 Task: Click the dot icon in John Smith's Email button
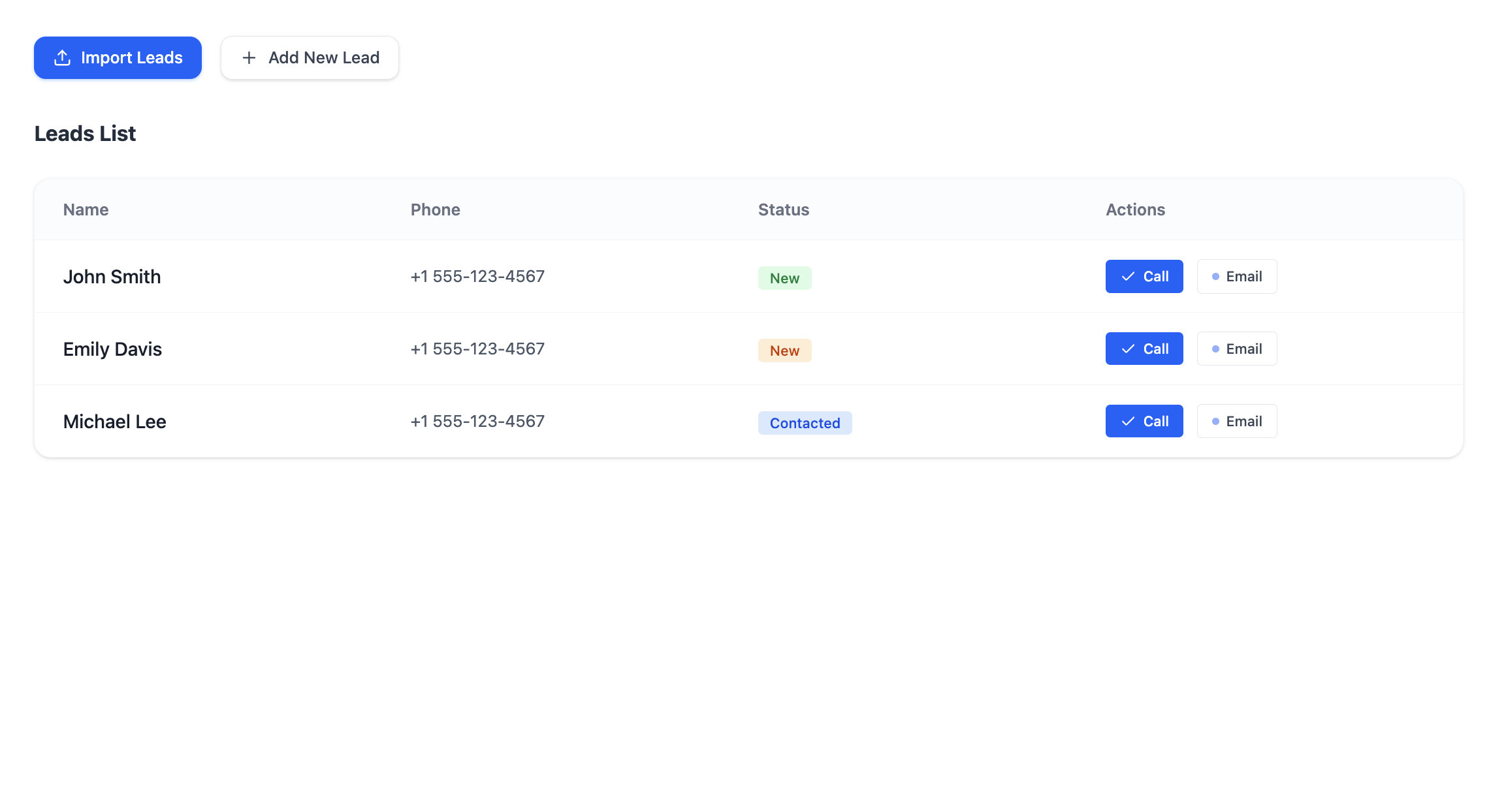(x=1215, y=277)
